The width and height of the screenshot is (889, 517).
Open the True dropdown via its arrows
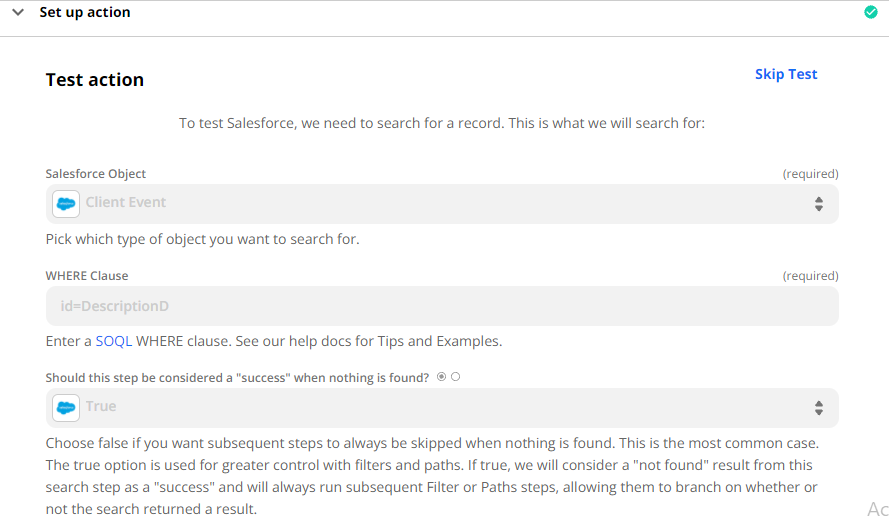[x=818, y=408]
